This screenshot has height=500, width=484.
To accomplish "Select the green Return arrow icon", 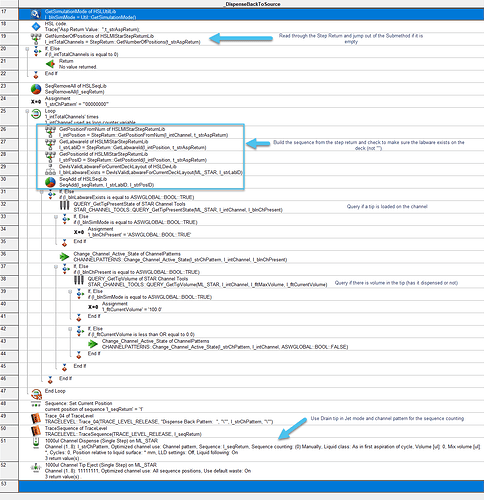I will pos(50,64).
